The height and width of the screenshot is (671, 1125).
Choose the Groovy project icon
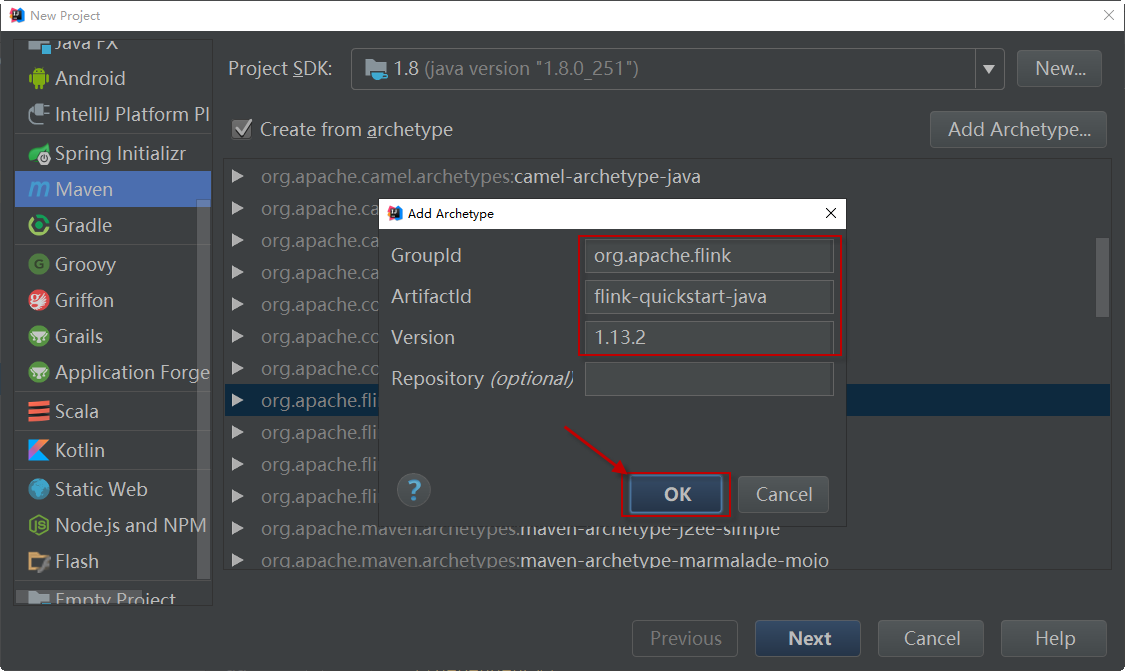pyautogui.click(x=39, y=264)
